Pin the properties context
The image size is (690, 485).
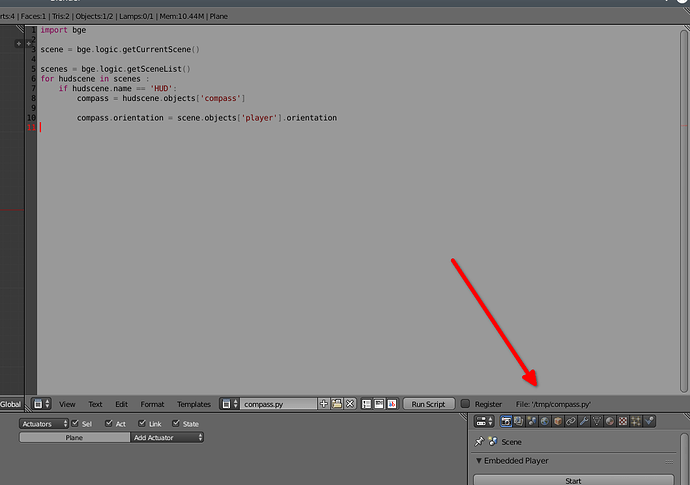coord(479,441)
